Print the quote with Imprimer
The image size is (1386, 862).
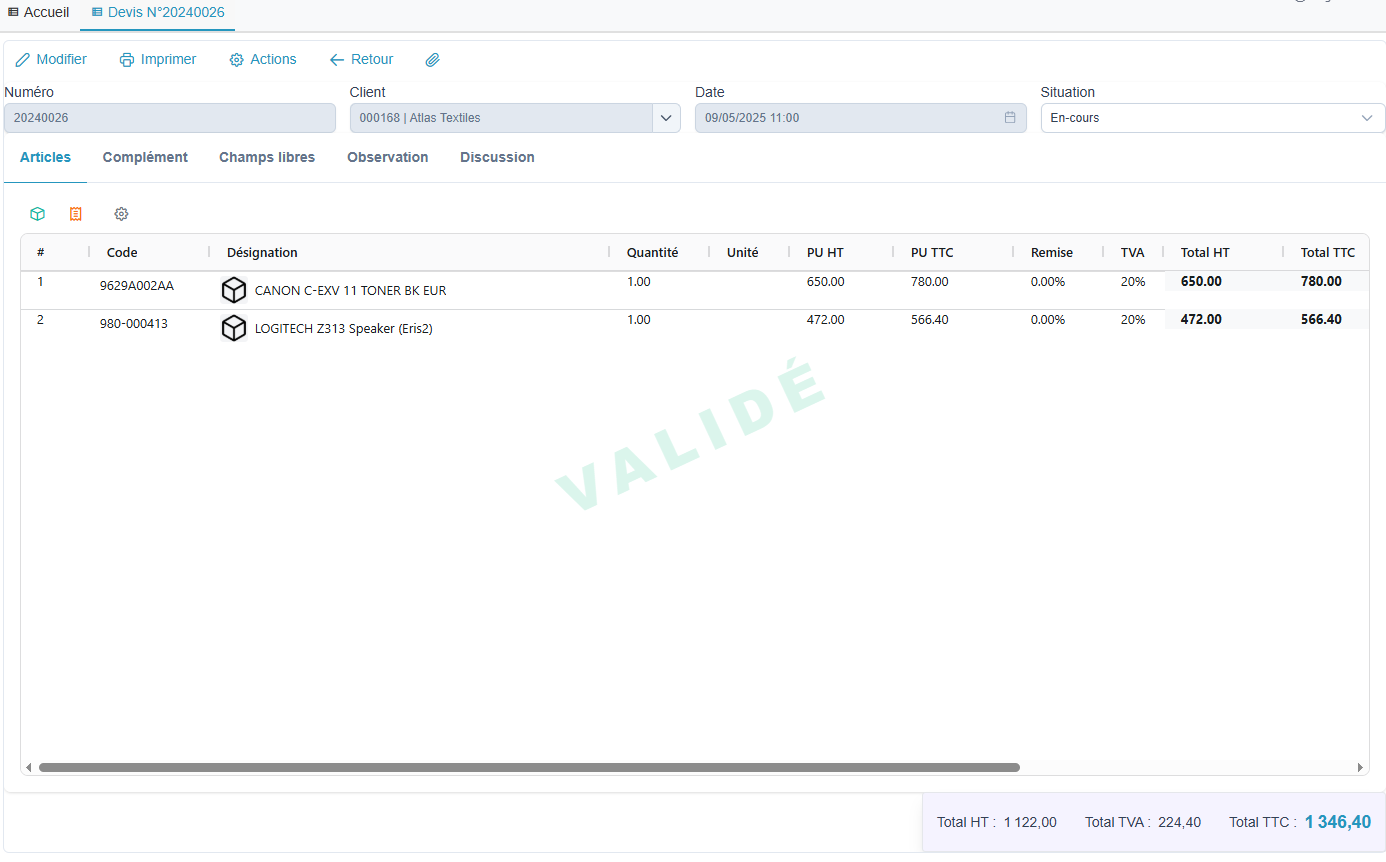[158, 60]
